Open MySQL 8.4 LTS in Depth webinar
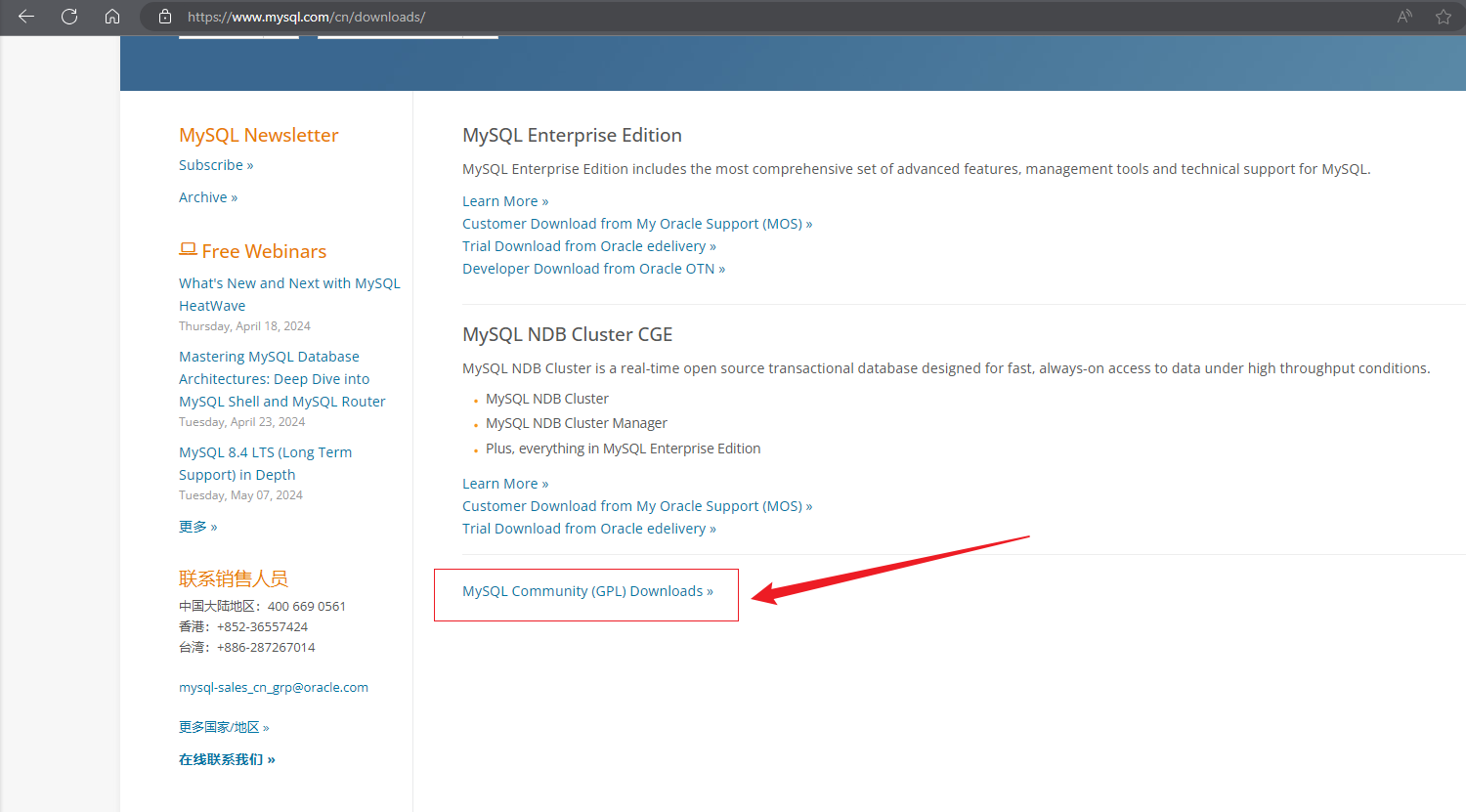This screenshot has width=1466, height=812. point(266,463)
